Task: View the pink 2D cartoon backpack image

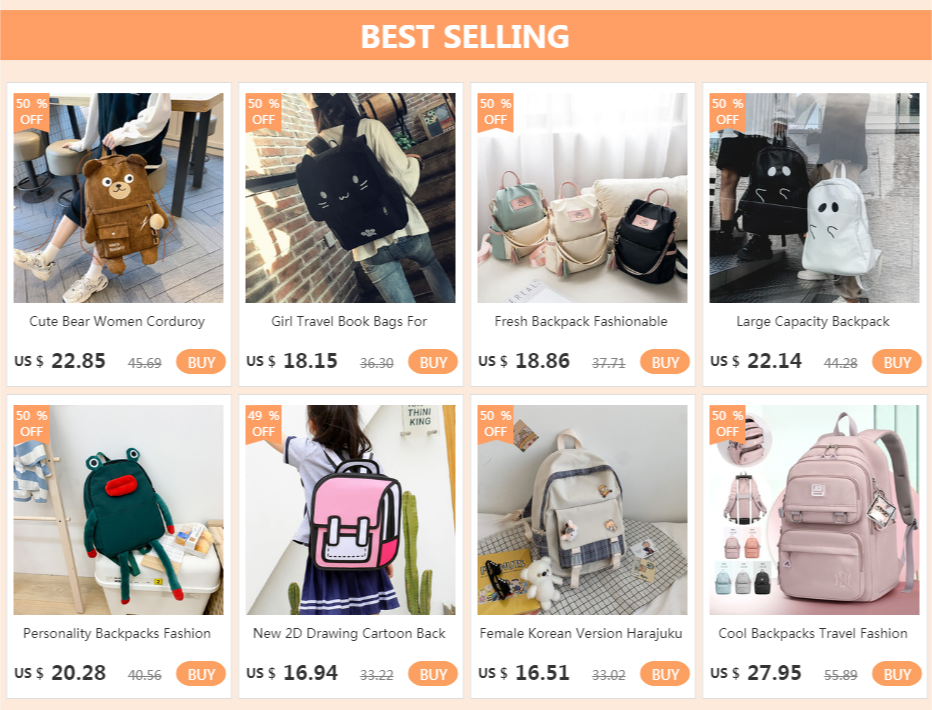Action: (350, 510)
